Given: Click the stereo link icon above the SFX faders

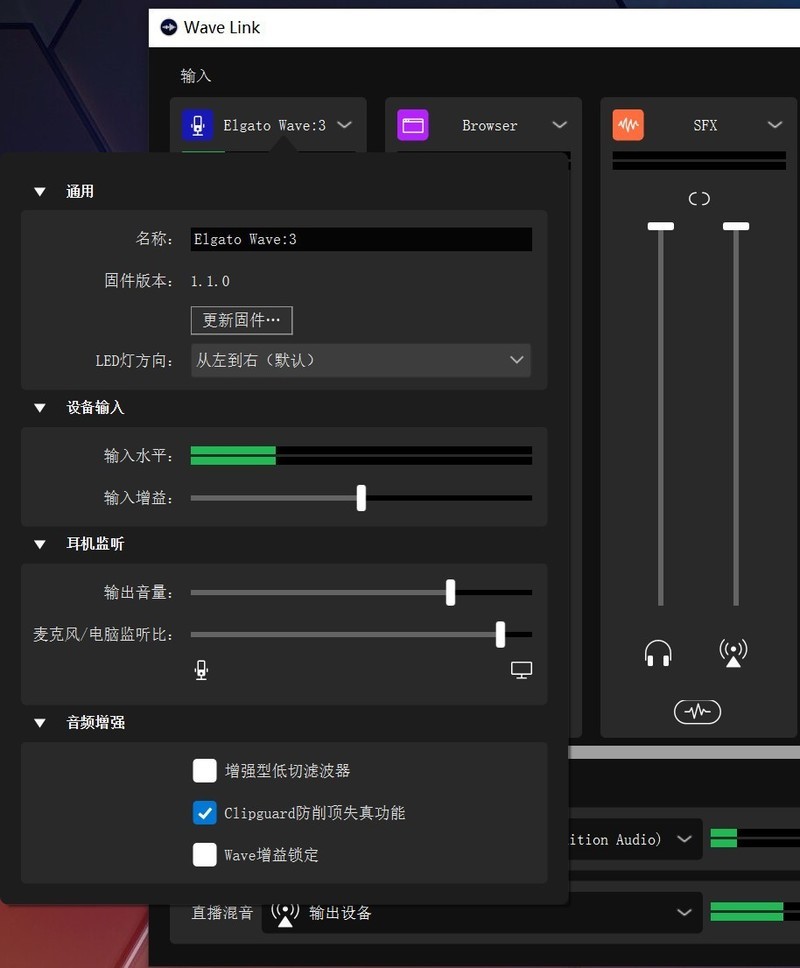Looking at the screenshot, I should pos(698,198).
